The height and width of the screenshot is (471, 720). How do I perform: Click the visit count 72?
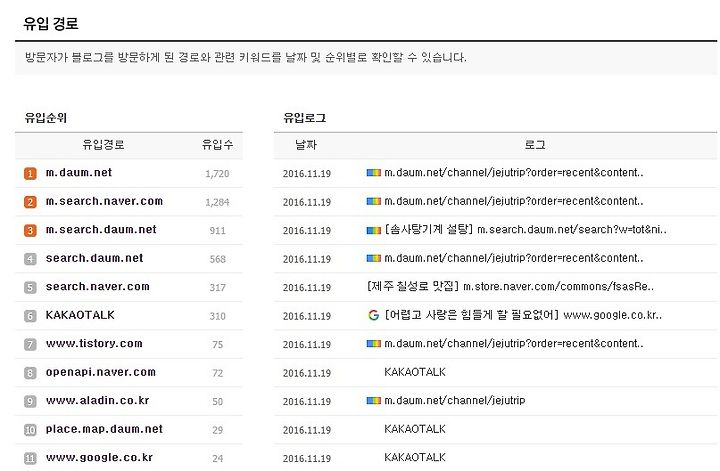click(217, 373)
